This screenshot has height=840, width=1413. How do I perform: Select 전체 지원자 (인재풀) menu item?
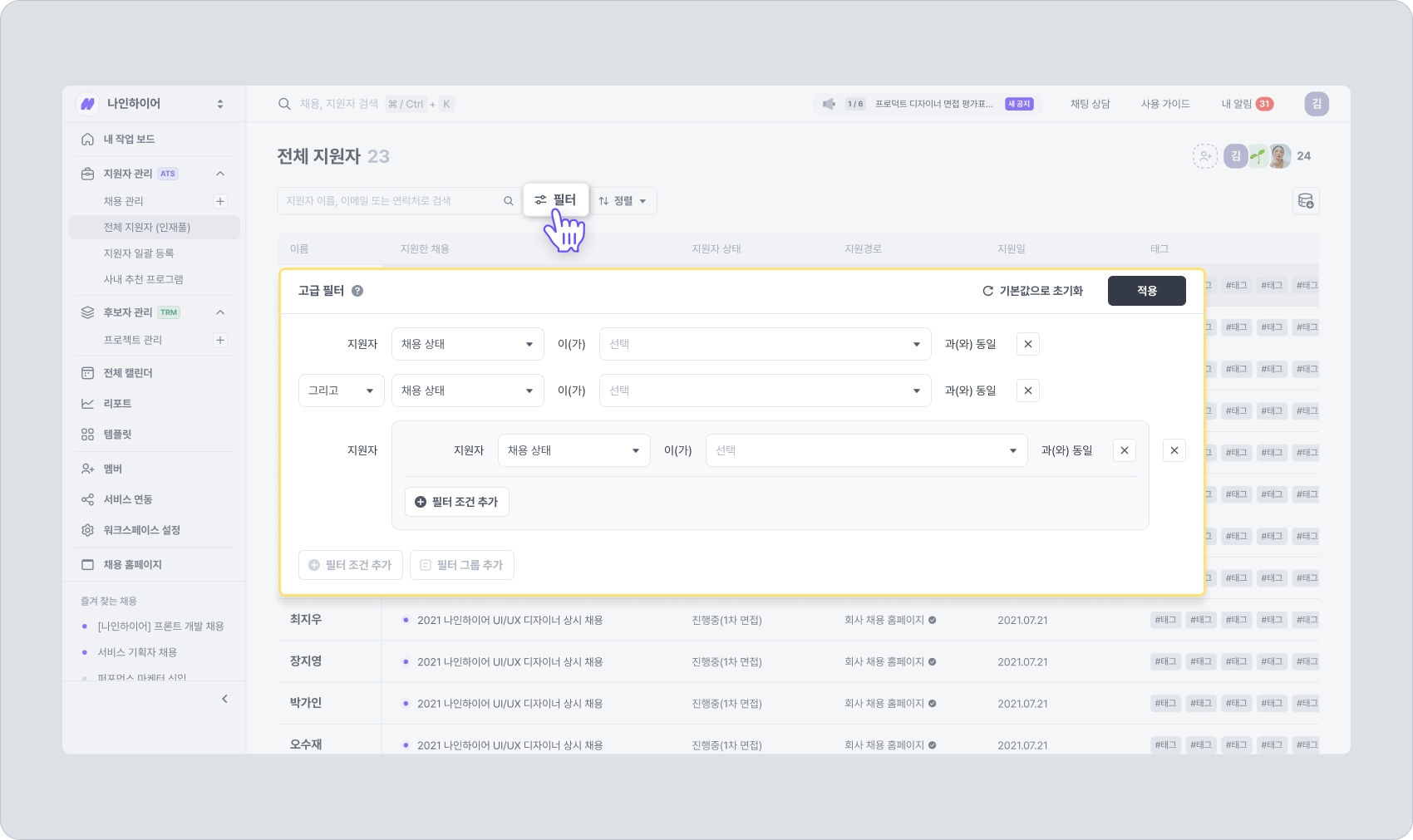click(154, 228)
